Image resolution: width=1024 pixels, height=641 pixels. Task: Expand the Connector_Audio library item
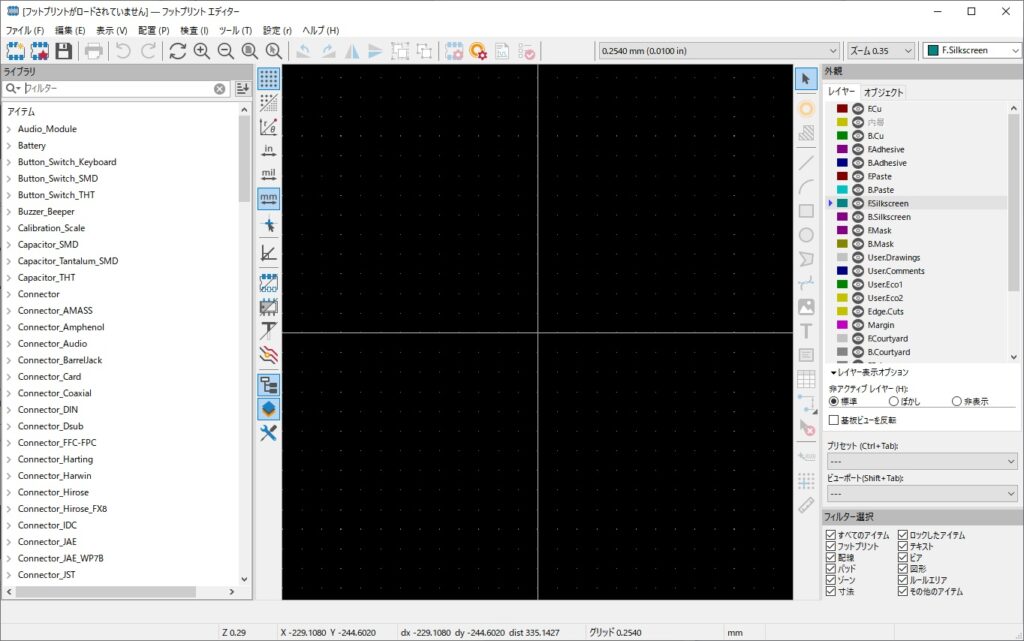9,344
